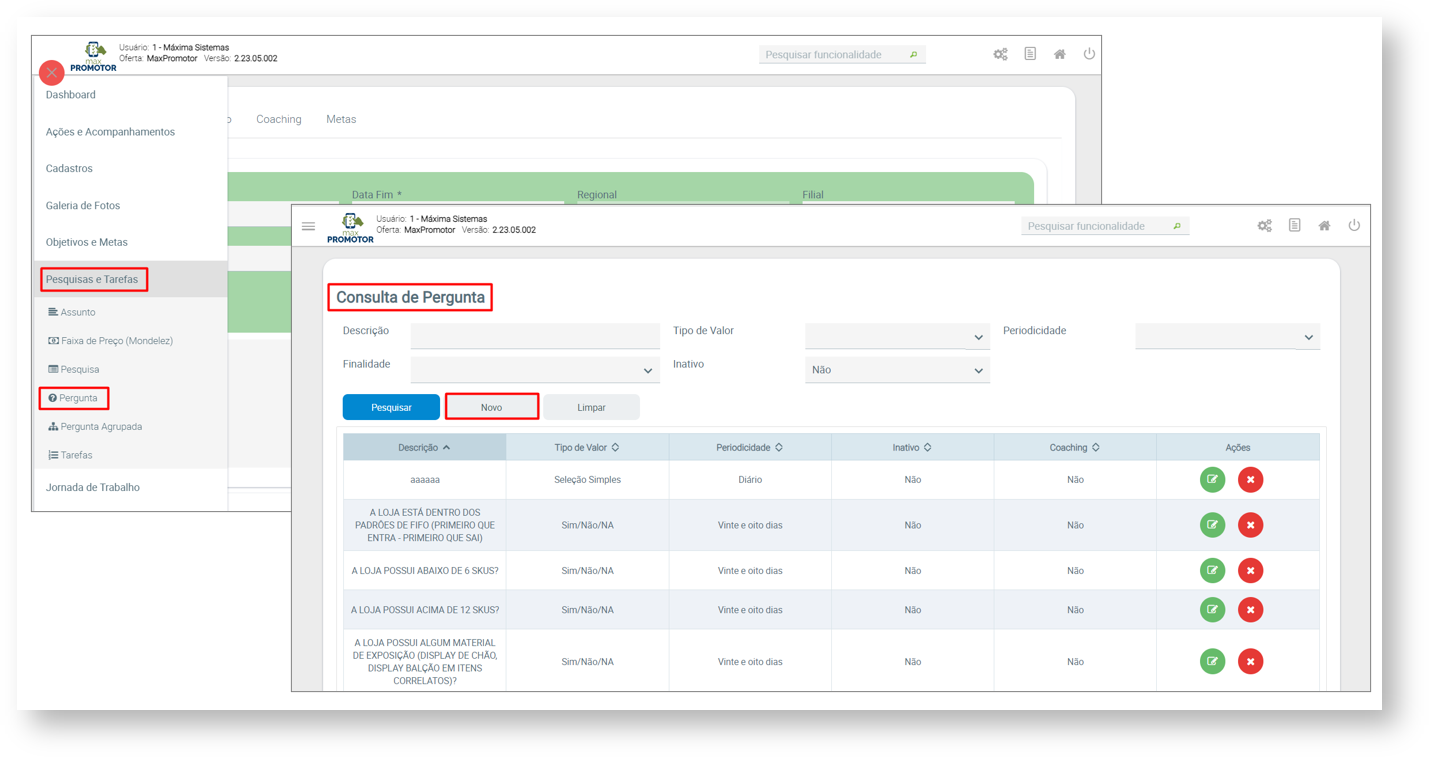Expand the Tipo de Valor dropdown
The height and width of the screenshot is (758, 1430).
[896, 337]
